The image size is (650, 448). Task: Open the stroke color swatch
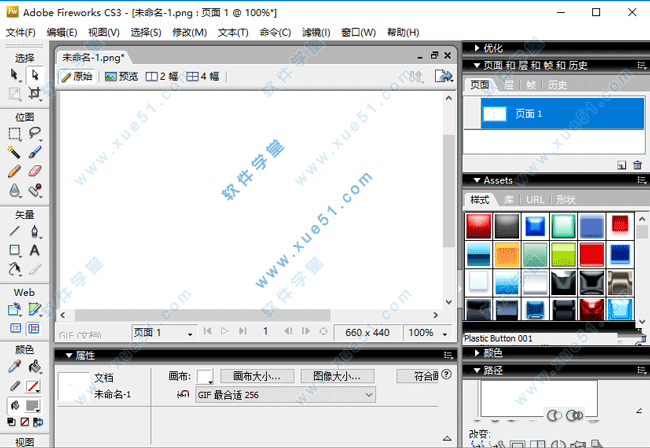point(33,386)
